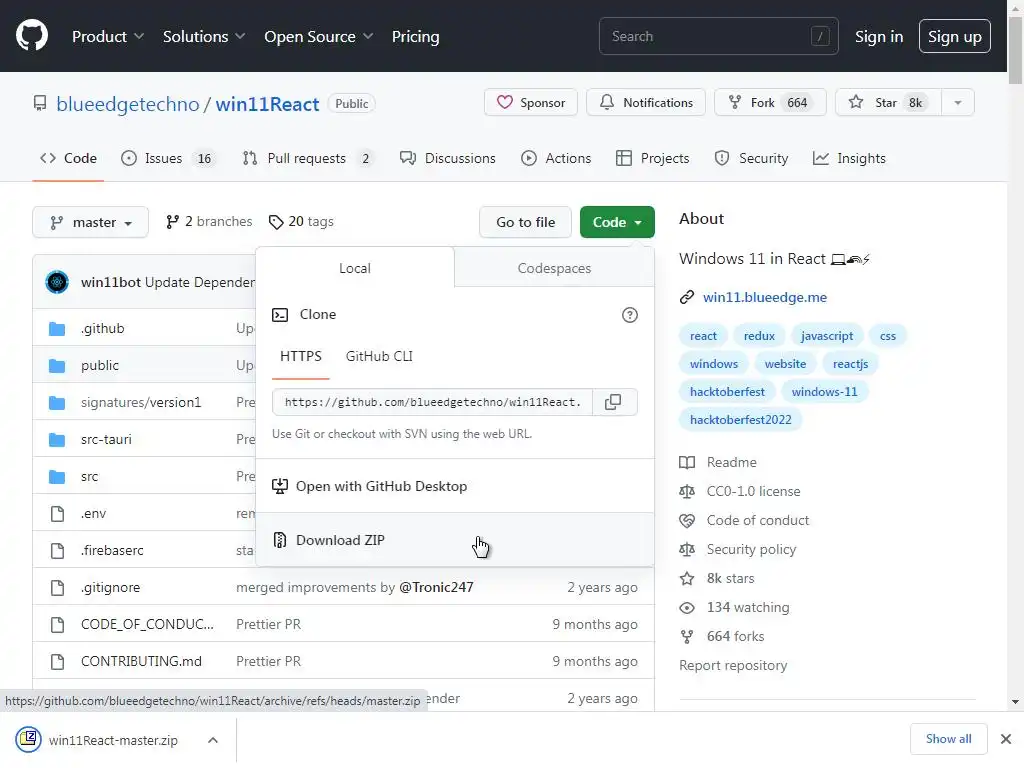The height and width of the screenshot is (768, 1024).
Task: Click the .firebaserc file icon
Action: 57,551
